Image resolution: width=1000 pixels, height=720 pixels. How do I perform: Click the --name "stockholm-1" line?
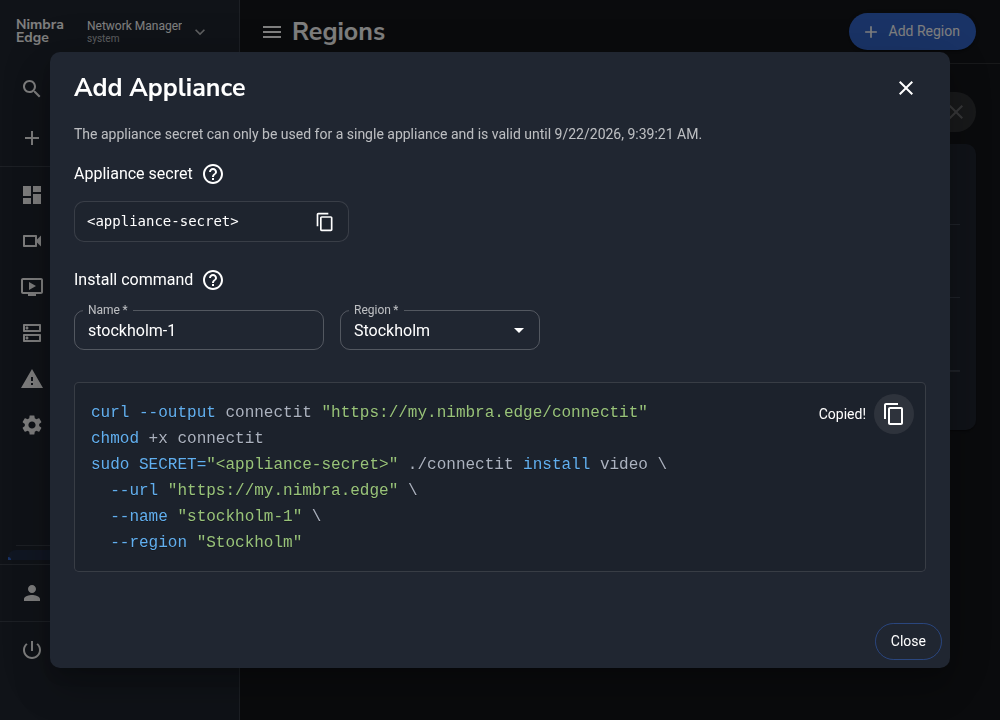(216, 516)
